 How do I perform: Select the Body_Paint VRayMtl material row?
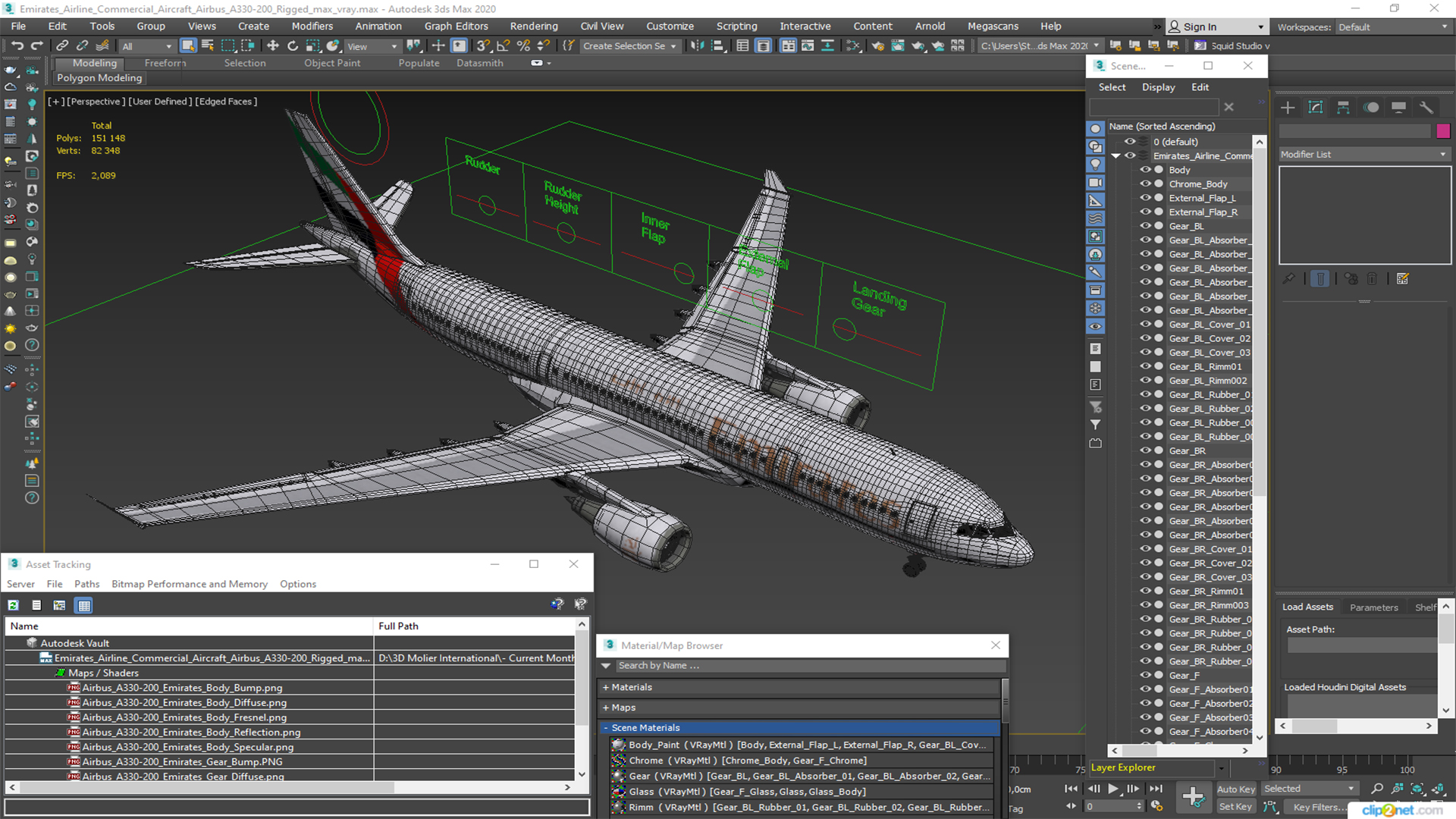(x=801, y=745)
